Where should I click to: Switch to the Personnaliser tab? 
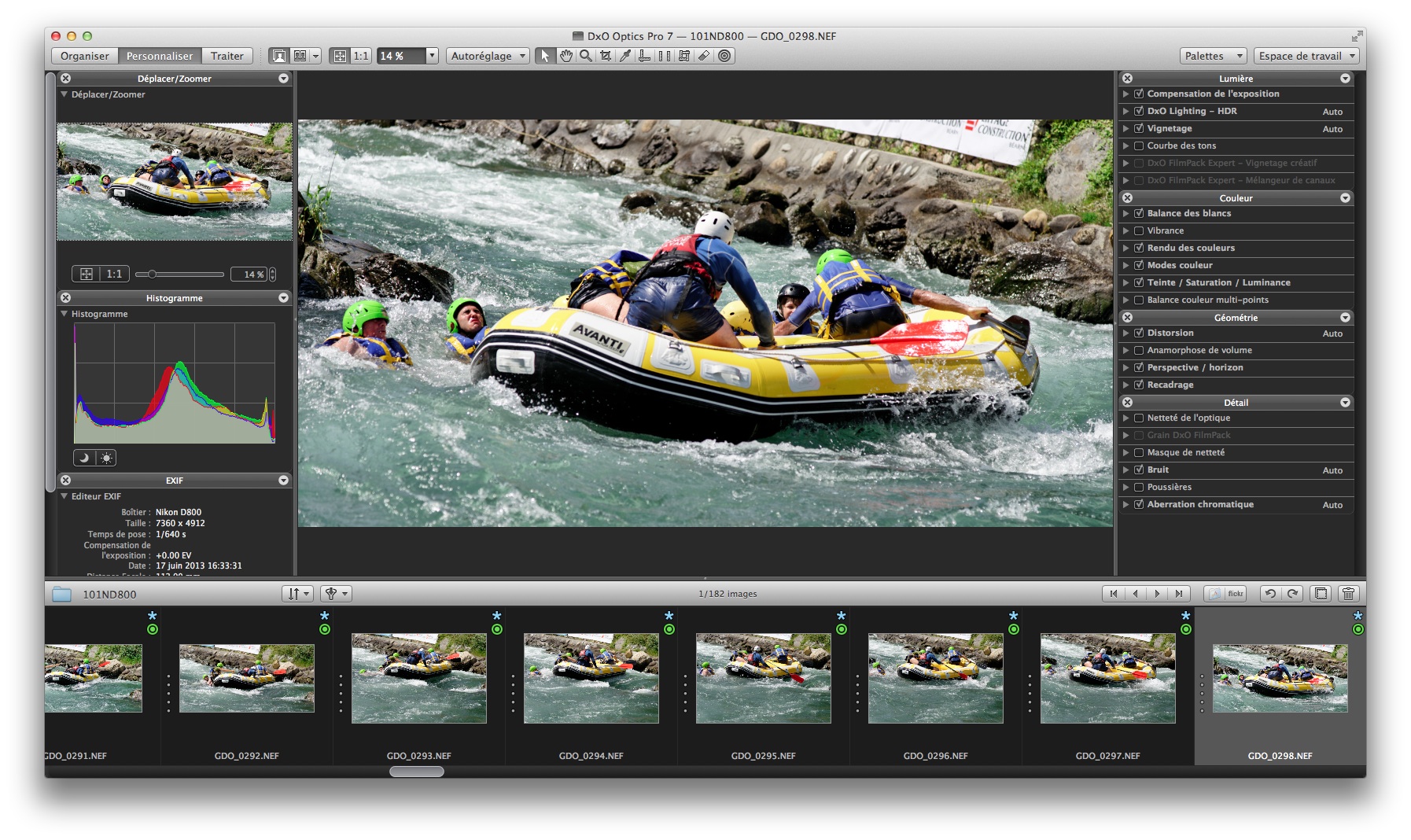coord(160,56)
